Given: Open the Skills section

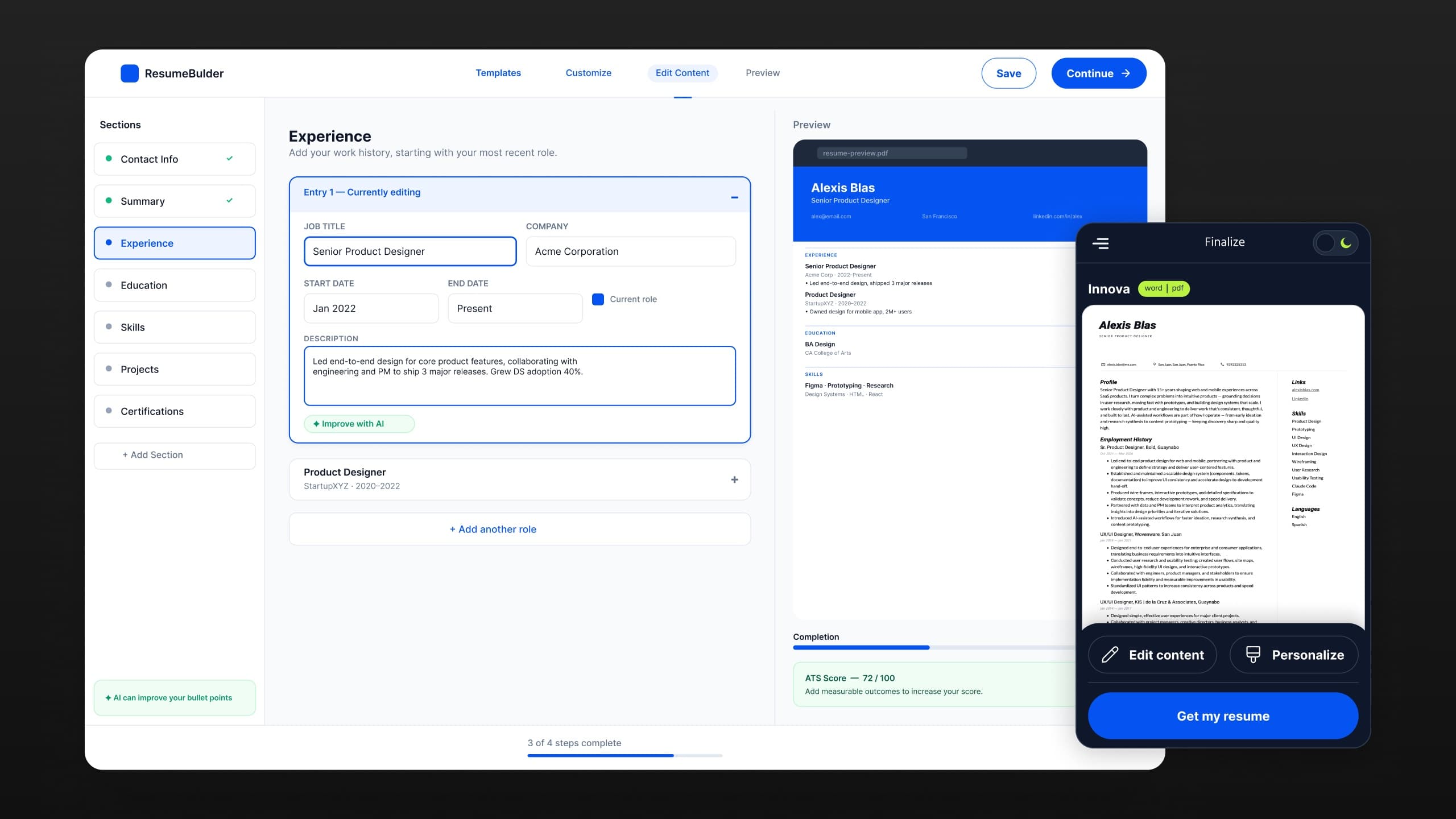Looking at the screenshot, I should (x=175, y=327).
